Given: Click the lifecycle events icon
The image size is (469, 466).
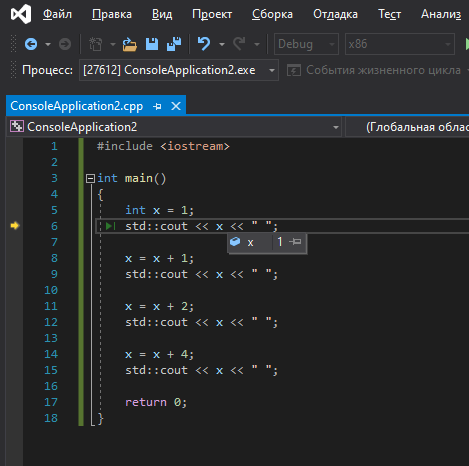Looking at the screenshot, I should pos(294,70).
